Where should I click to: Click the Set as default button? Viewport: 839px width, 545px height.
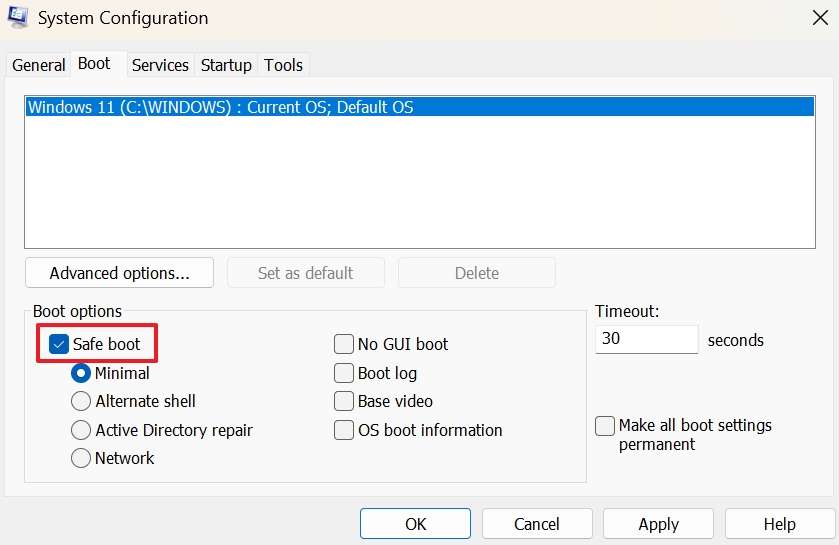click(x=306, y=273)
